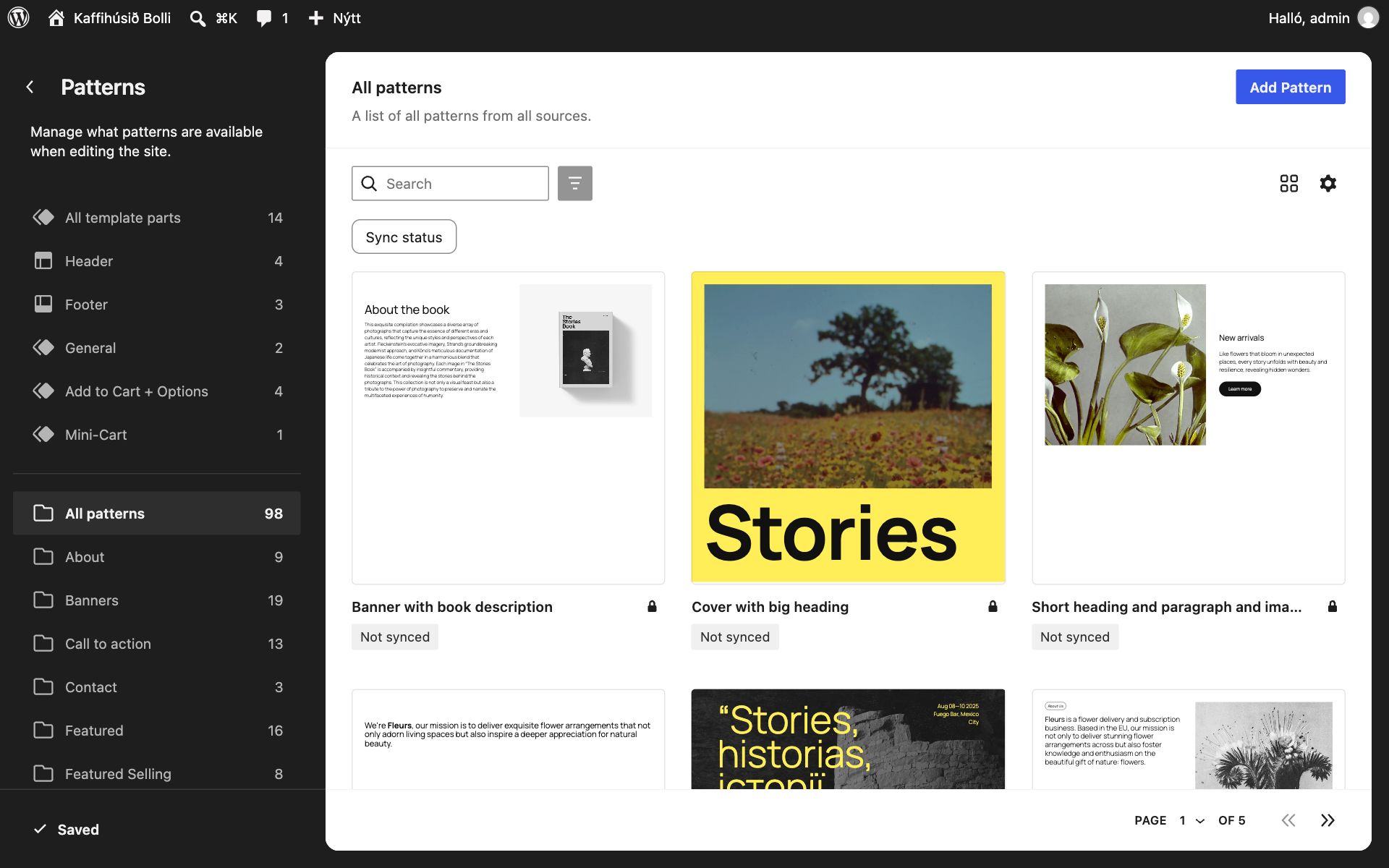The width and height of the screenshot is (1389, 868).
Task: Open view options gear icon
Action: (x=1328, y=183)
